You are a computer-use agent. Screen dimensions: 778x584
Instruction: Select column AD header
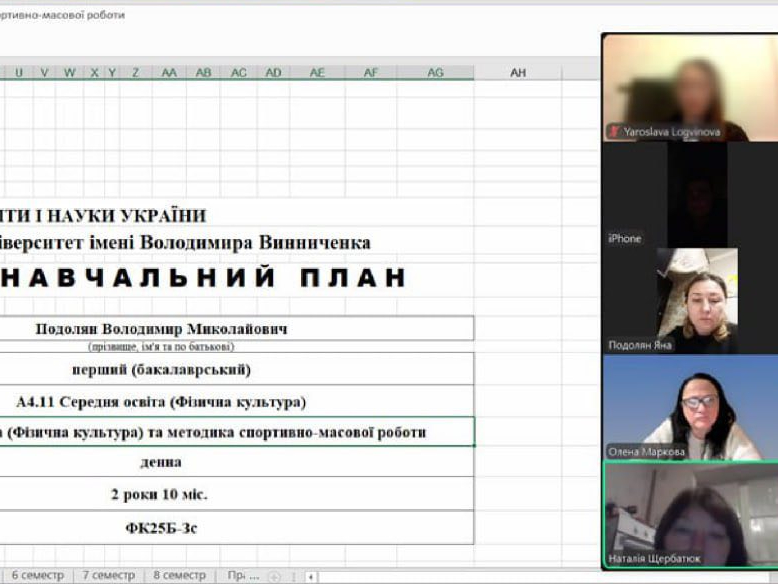(x=273, y=72)
